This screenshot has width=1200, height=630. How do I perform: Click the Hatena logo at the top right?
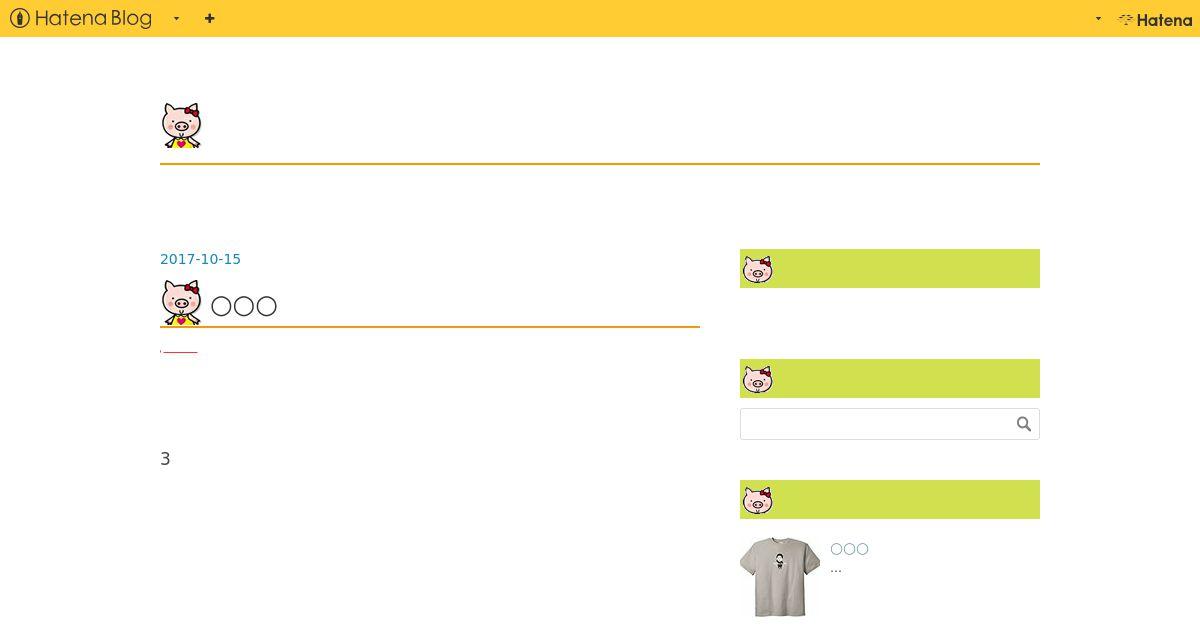click(x=1155, y=19)
